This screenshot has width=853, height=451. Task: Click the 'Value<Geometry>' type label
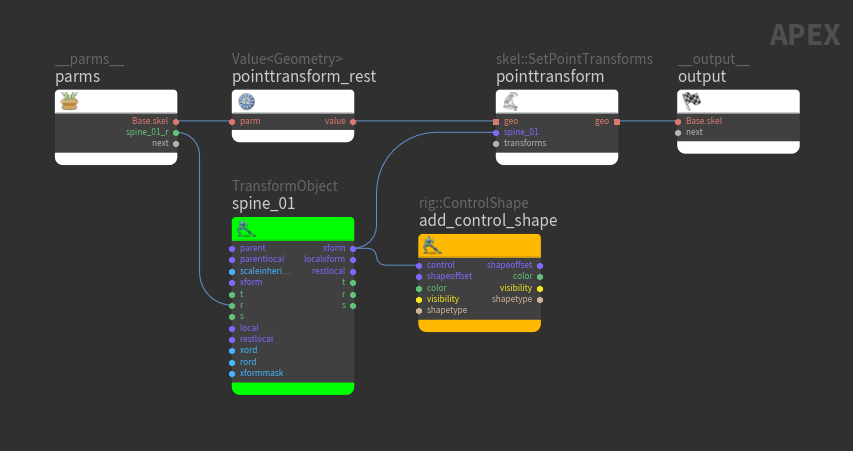(287, 59)
